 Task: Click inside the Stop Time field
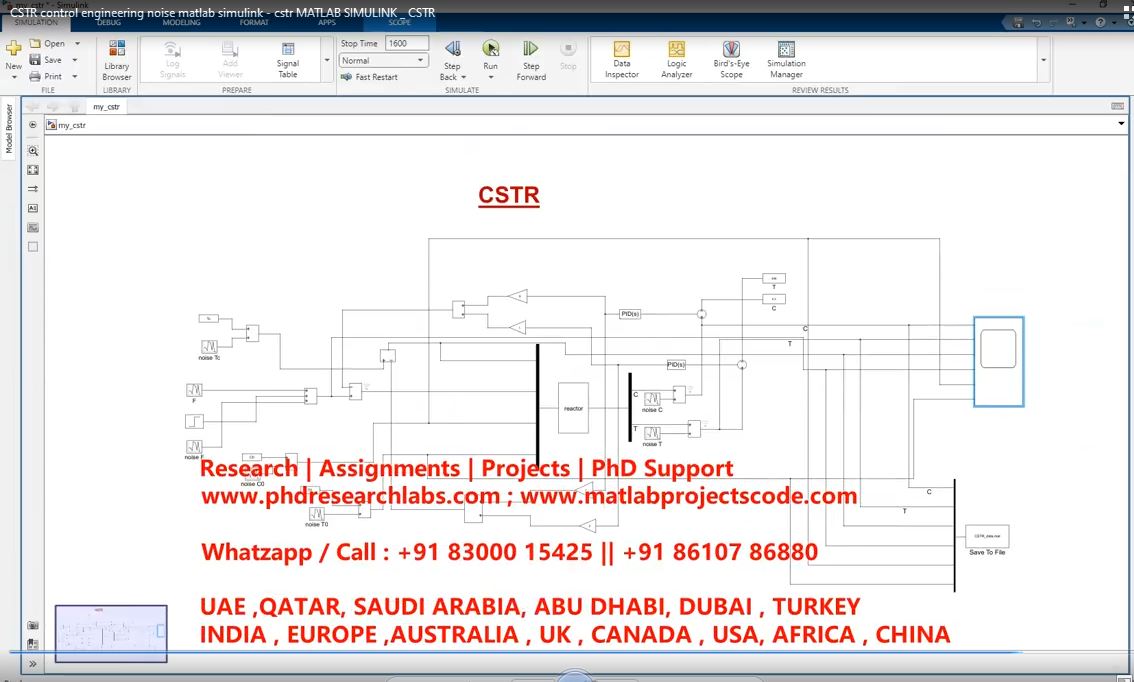tap(407, 43)
